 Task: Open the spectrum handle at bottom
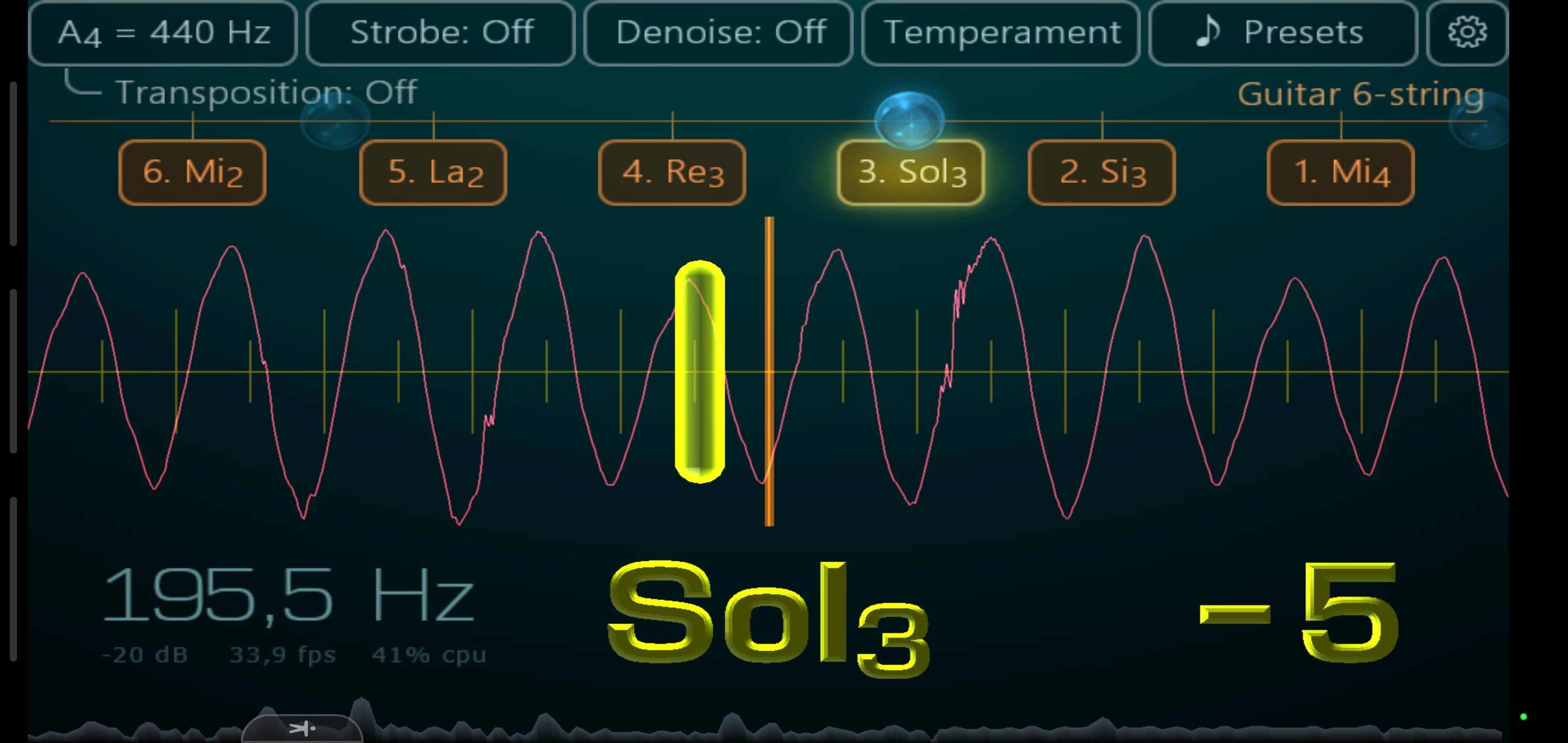click(x=303, y=729)
